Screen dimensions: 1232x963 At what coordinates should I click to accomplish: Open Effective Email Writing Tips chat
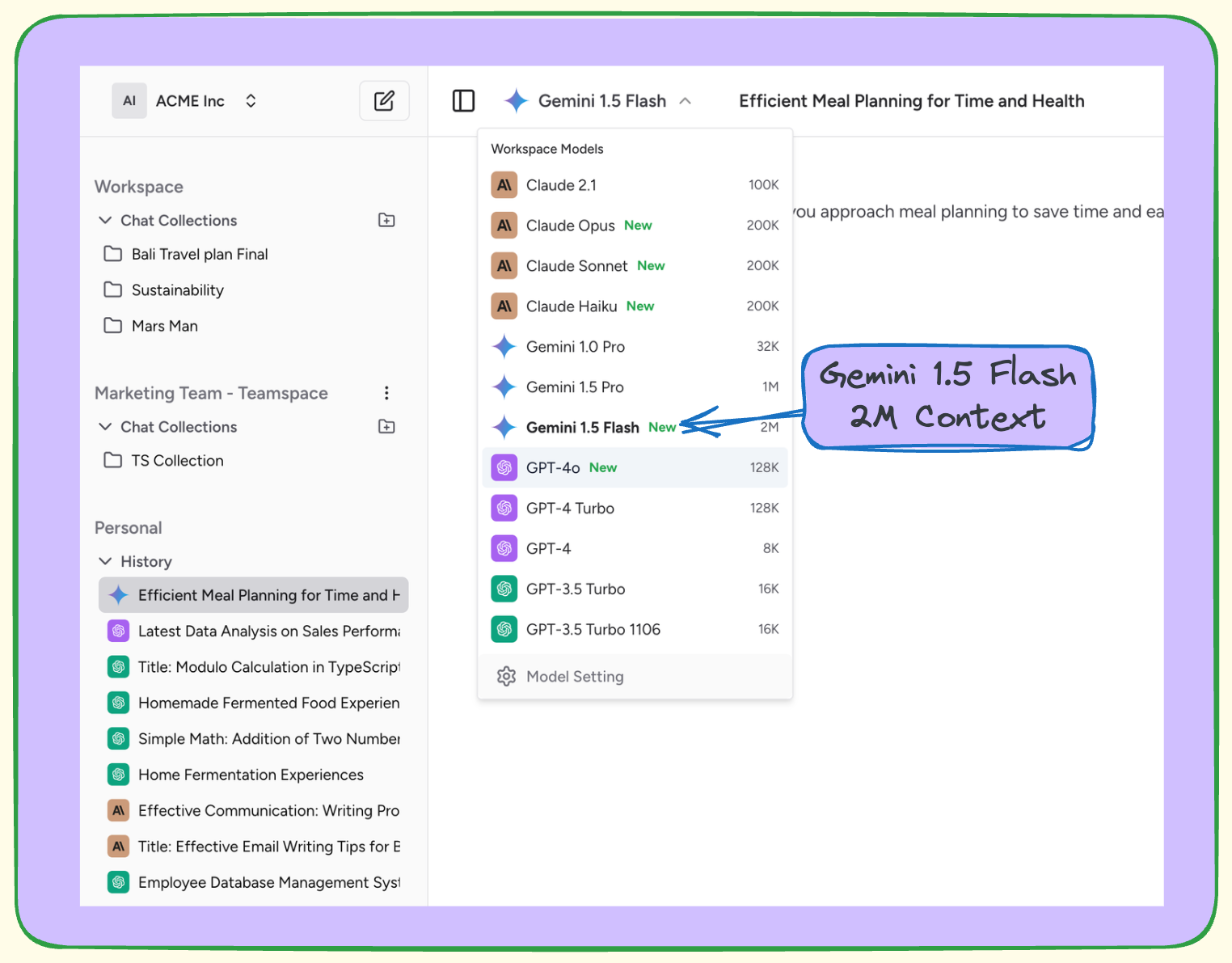pyautogui.click(x=253, y=847)
